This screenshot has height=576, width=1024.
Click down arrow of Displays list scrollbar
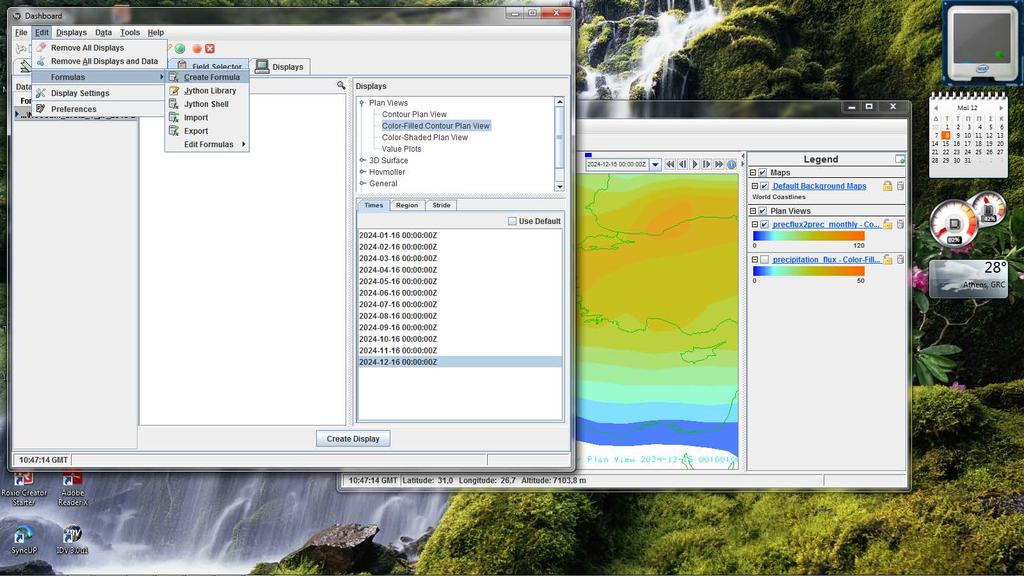(559, 187)
